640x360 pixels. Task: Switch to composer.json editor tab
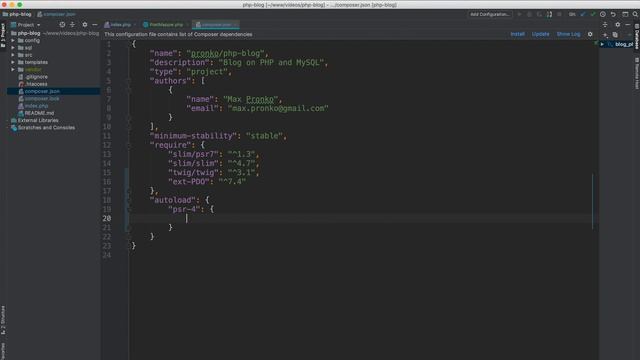tap(216, 24)
